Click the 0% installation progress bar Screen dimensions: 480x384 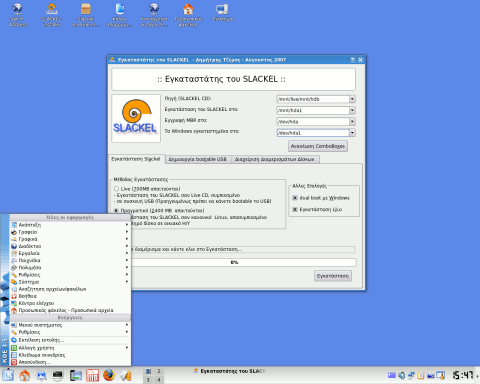[234, 262]
